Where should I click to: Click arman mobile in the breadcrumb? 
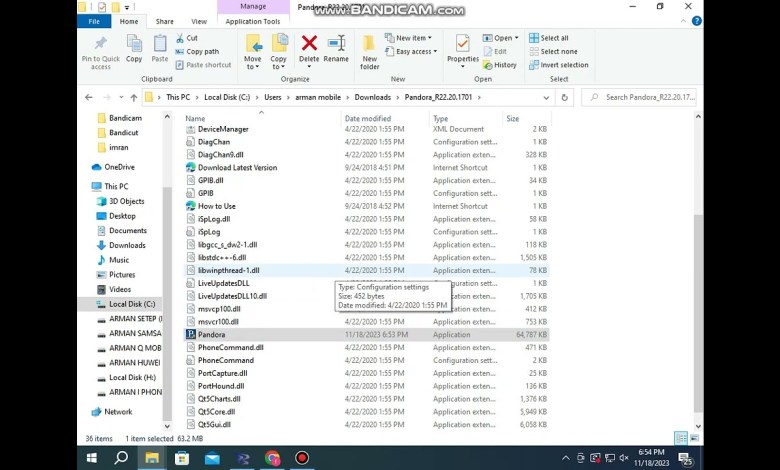318,97
